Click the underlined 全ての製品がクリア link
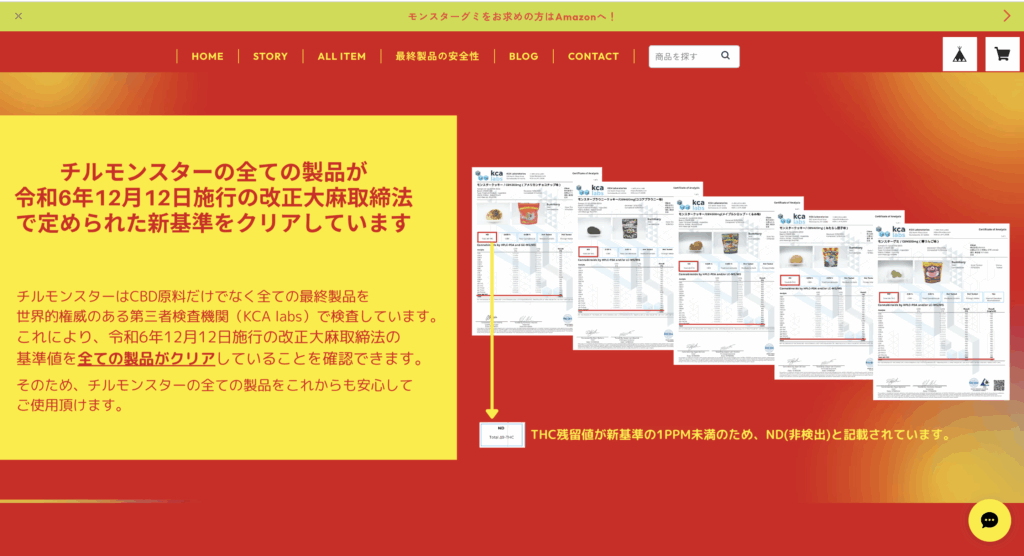This screenshot has height=556, width=1024. [x=146, y=359]
